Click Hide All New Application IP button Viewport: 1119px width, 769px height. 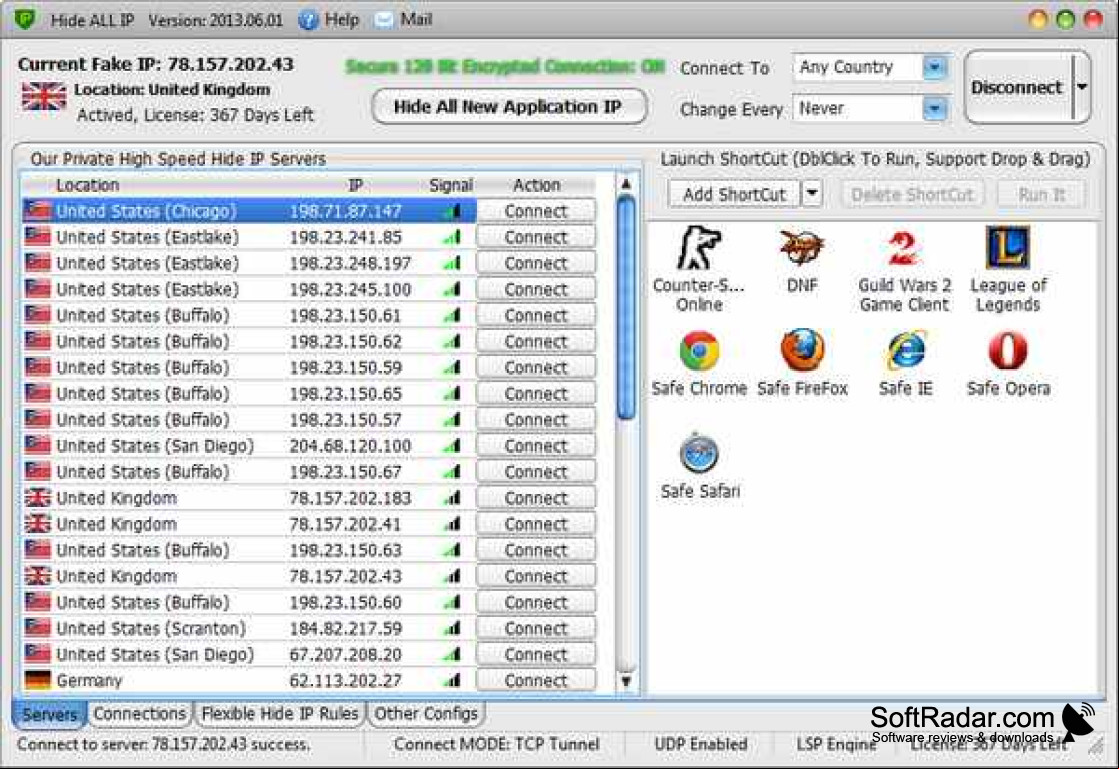508,107
